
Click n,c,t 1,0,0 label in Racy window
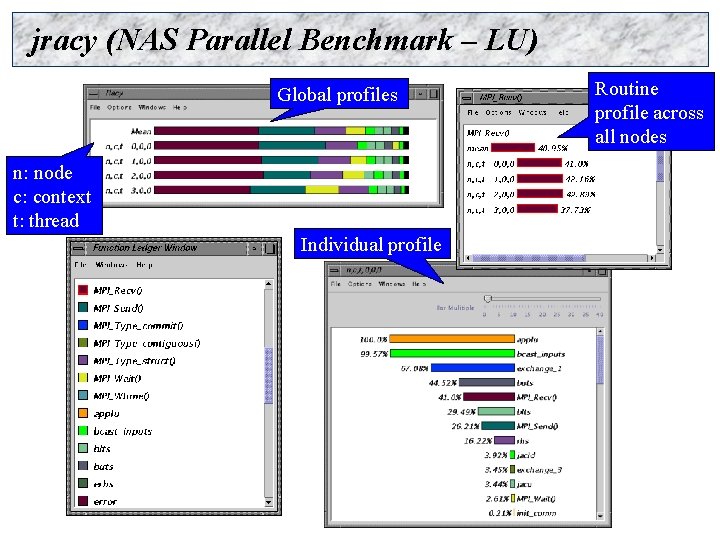[x=128, y=161]
